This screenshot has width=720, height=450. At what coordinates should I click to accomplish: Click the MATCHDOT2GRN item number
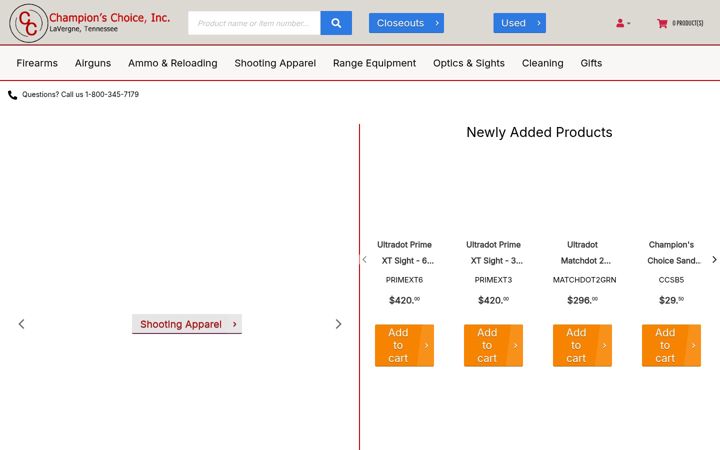[x=584, y=280]
